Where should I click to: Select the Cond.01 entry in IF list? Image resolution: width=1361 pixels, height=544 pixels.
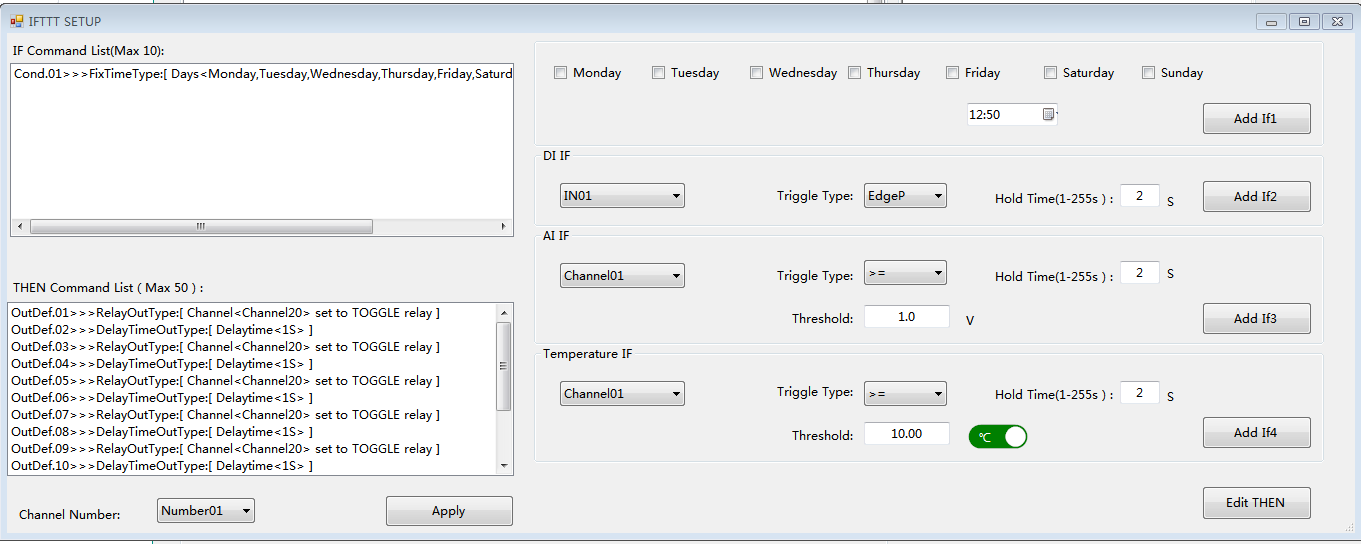[x=262, y=74]
